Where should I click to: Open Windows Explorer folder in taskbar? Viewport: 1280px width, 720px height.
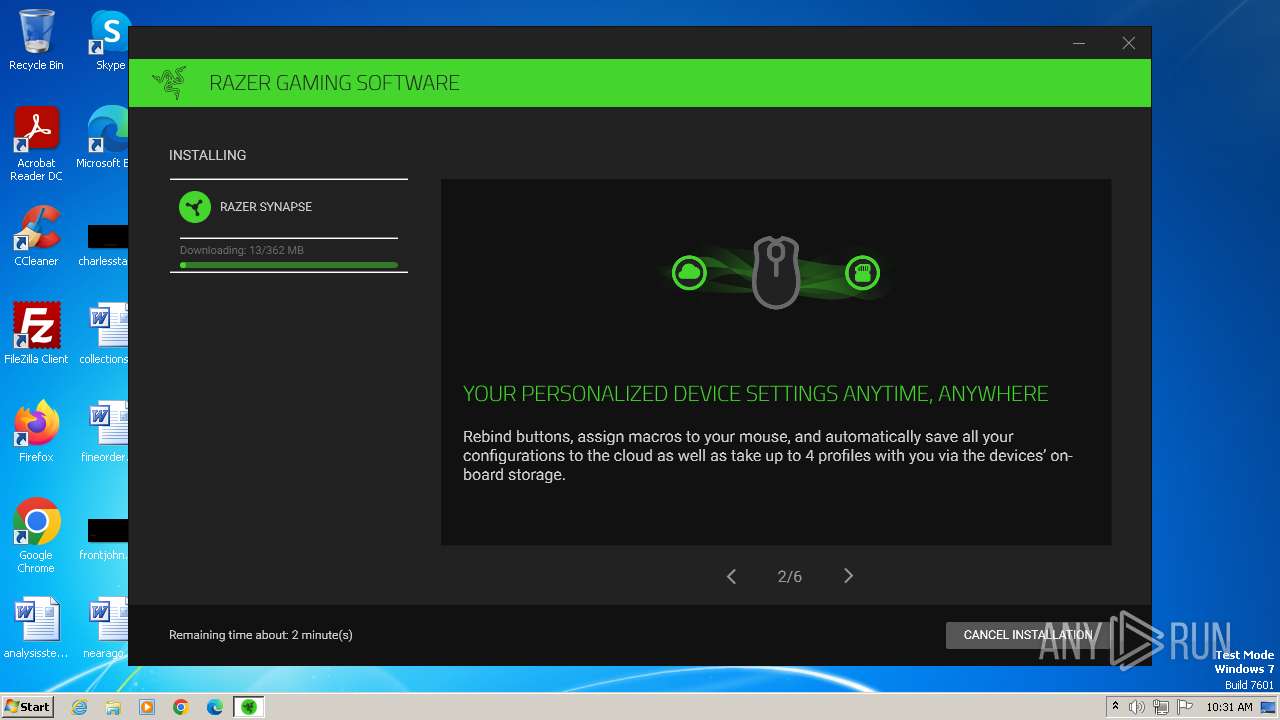click(x=113, y=707)
